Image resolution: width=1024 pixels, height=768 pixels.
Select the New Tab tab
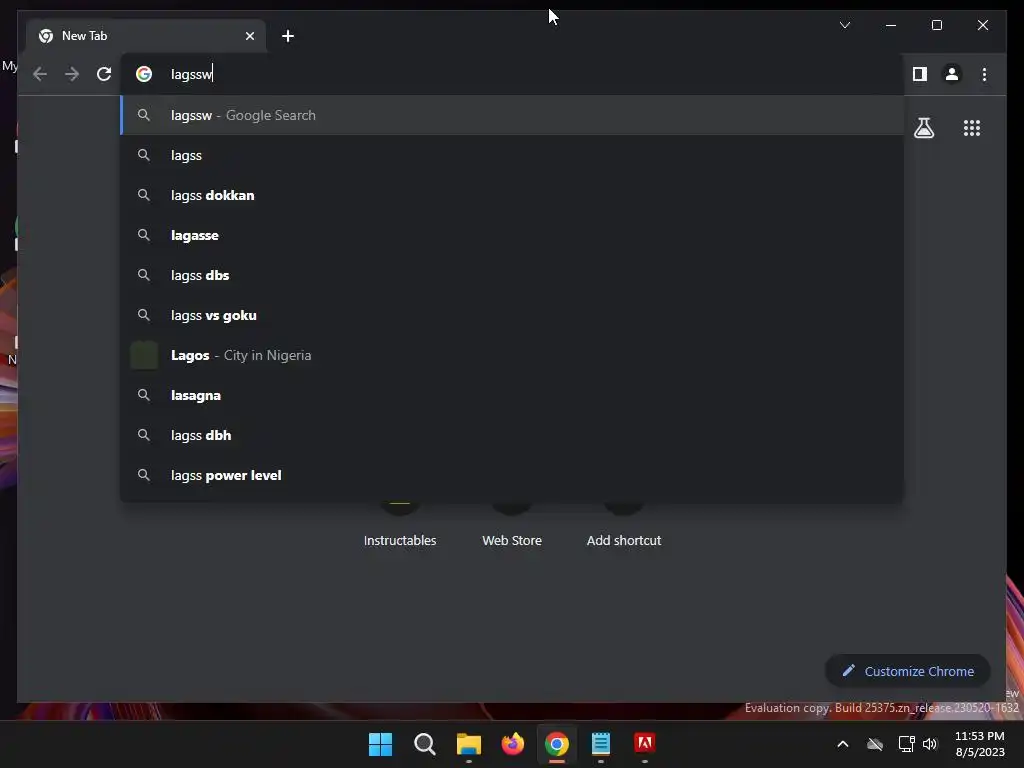(x=146, y=36)
